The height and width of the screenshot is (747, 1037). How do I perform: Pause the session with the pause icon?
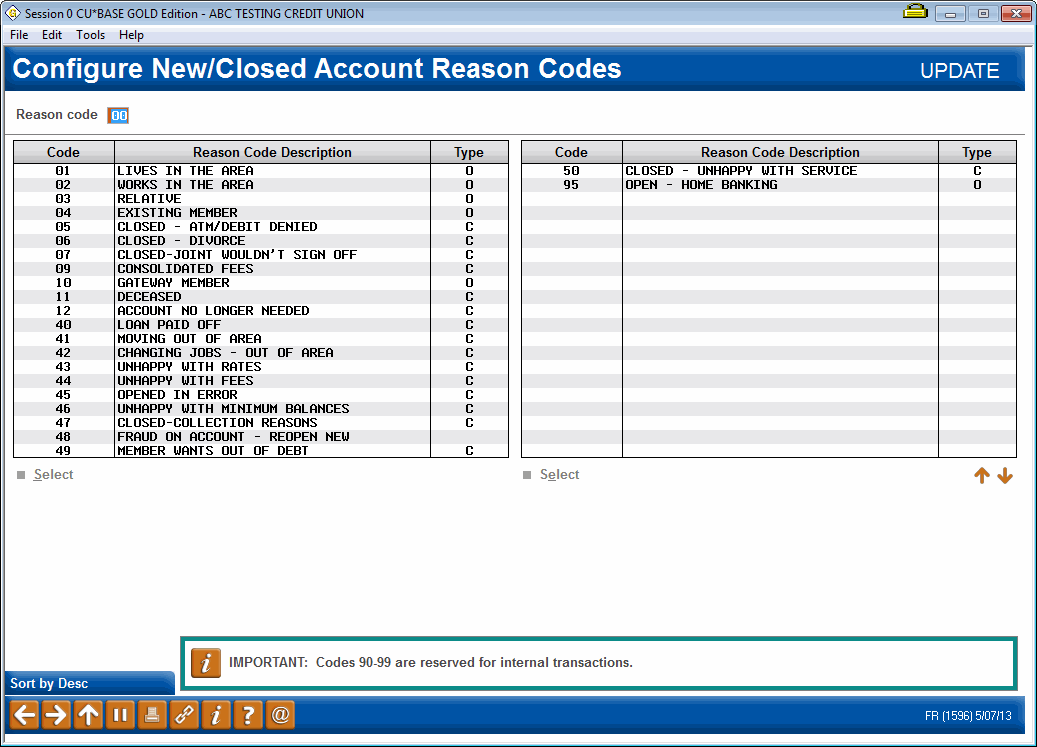pos(120,715)
